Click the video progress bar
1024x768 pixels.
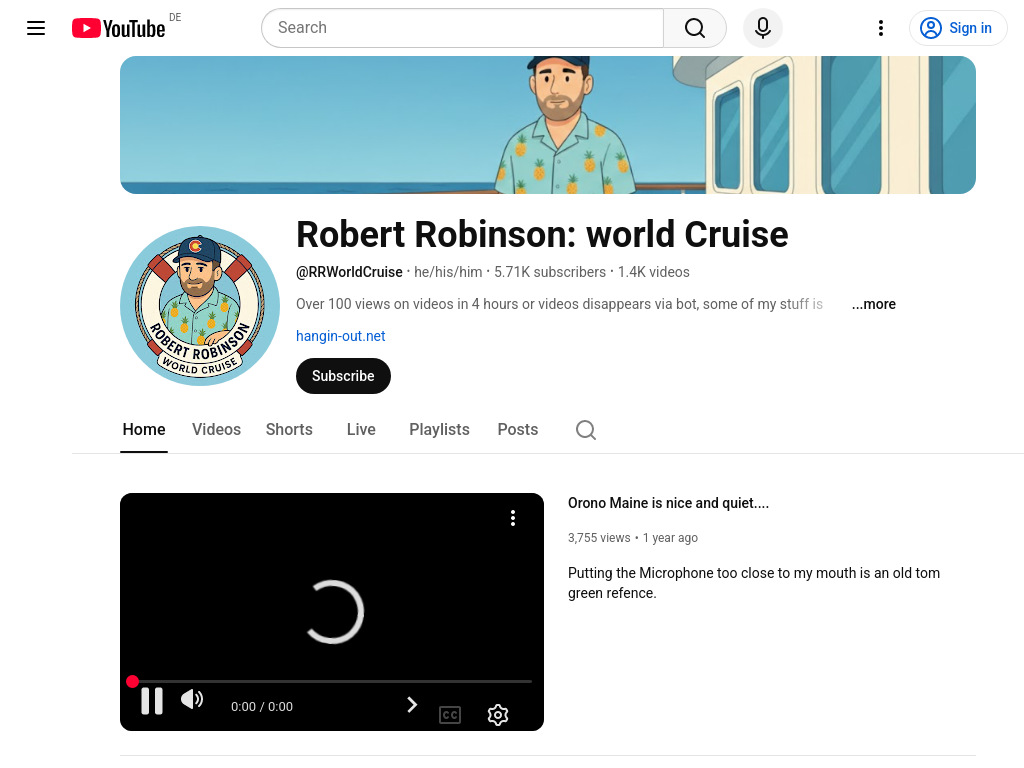pyautogui.click(x=332, y=681)
